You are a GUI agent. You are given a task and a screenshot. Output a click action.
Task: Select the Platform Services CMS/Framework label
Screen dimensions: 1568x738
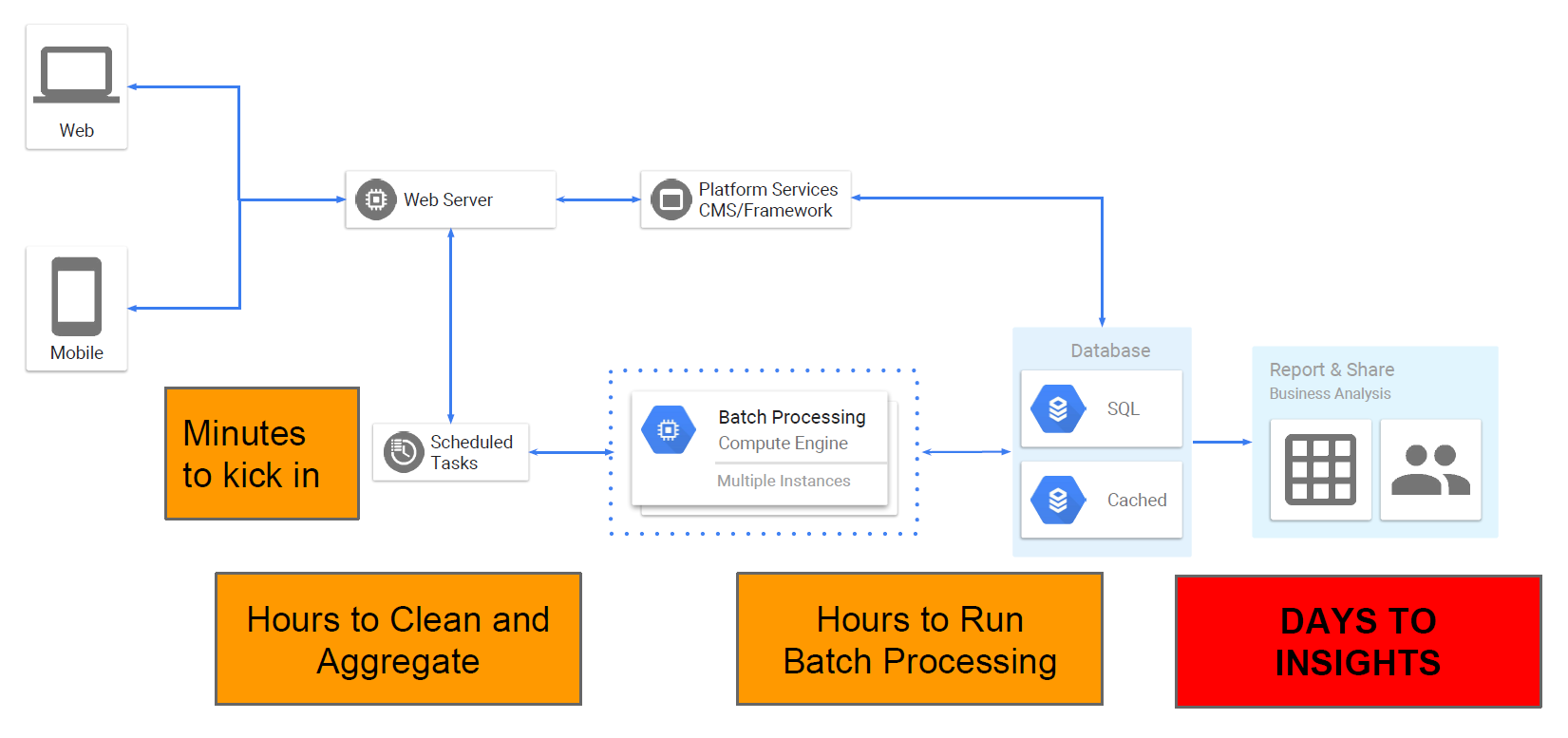(x=767, y=199)
